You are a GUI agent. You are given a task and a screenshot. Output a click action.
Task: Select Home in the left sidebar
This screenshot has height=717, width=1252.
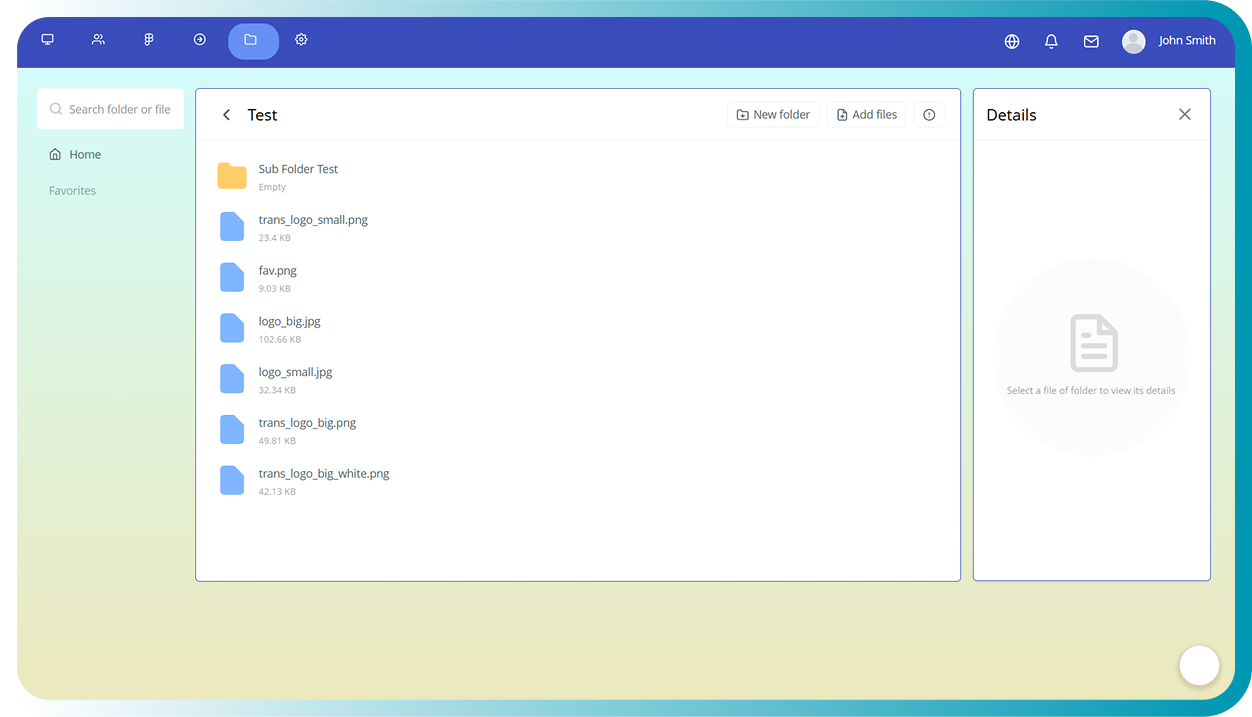coord(85,154)
